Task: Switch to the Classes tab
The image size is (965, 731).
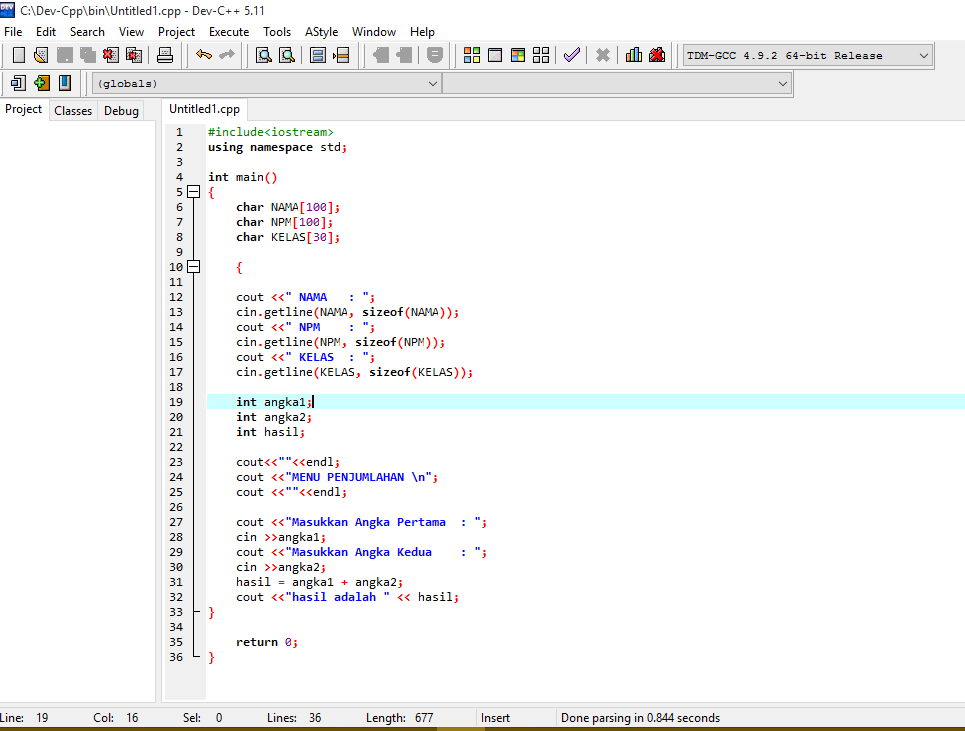Action: click(x=72, y=110)
